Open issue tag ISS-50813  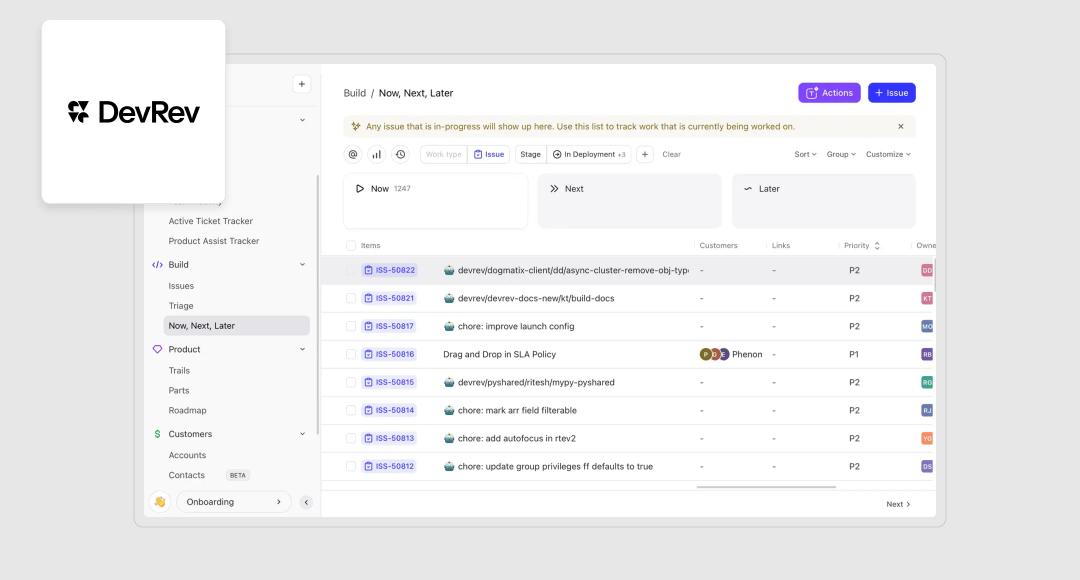pos(389,438)
